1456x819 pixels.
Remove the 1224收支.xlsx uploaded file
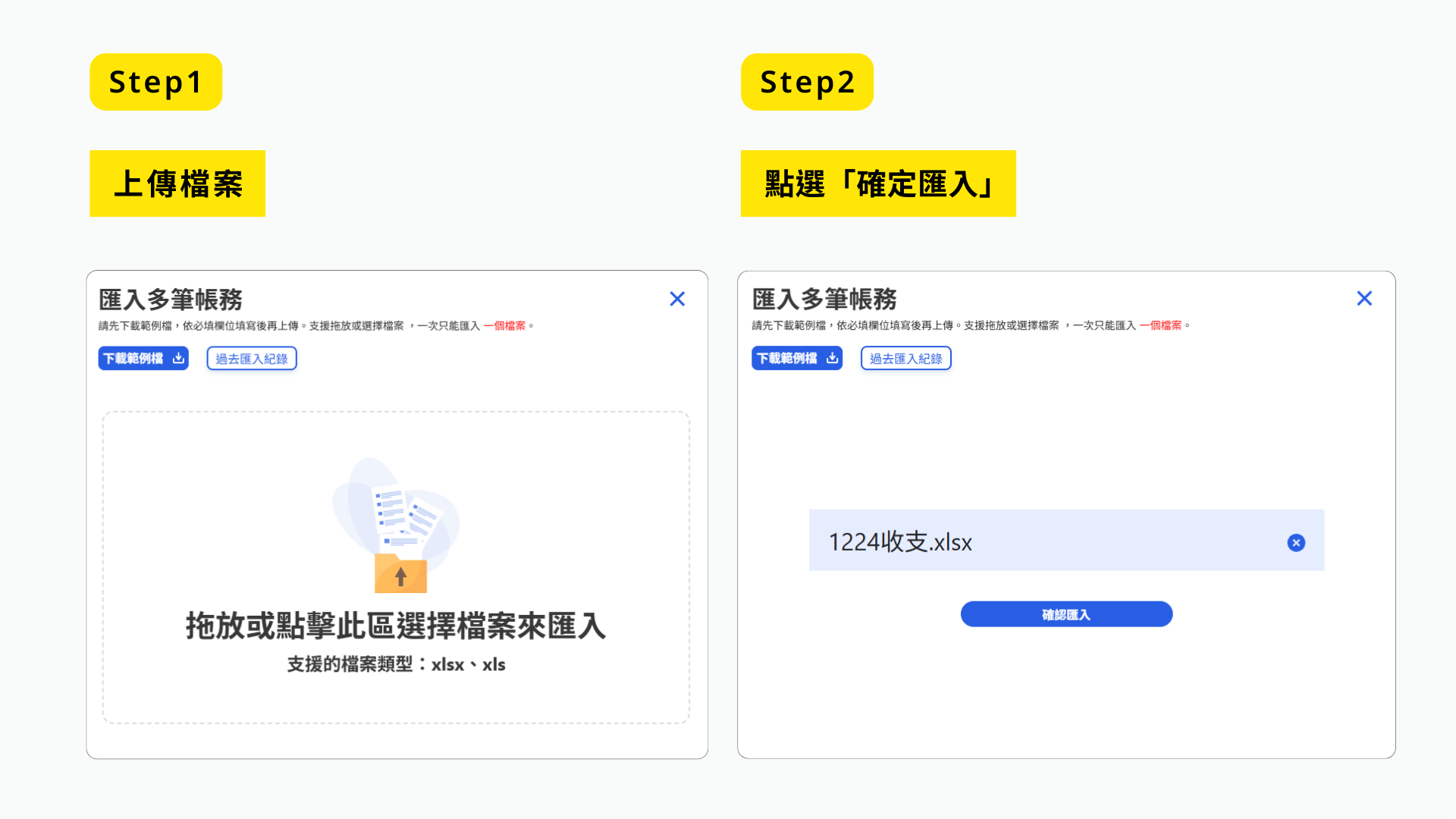click(x=1296, y=542)
